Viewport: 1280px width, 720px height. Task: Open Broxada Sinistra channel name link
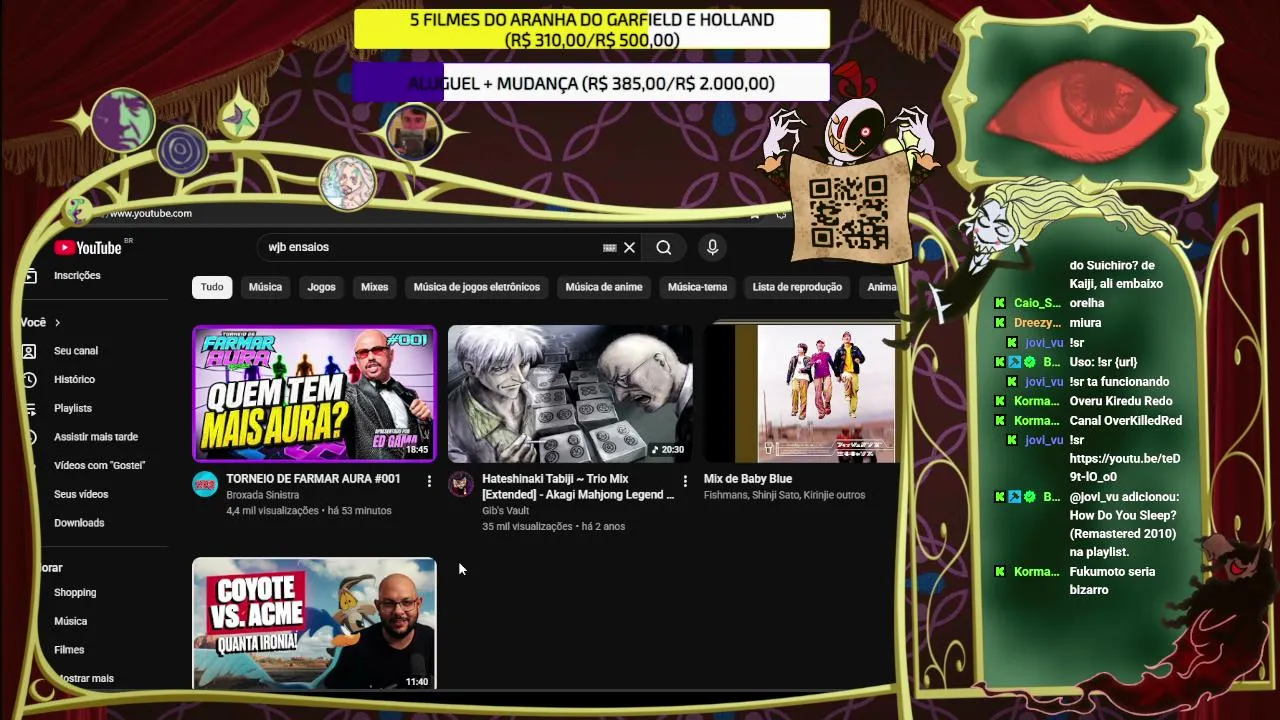tap(262, 495)
